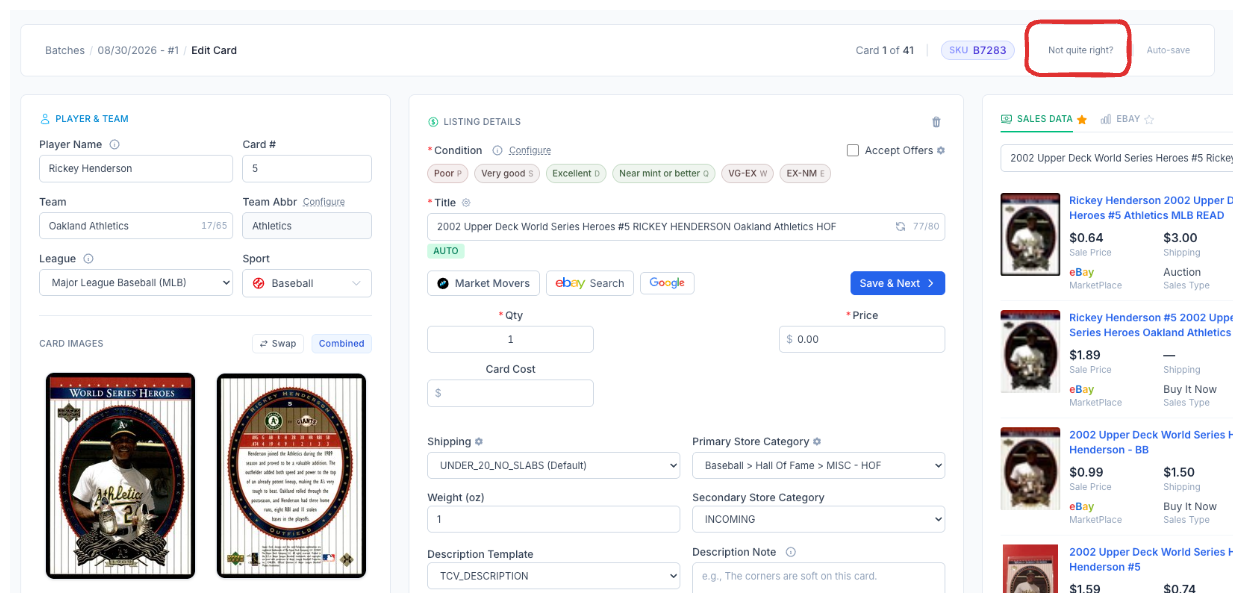This screenshot has height=603, width=1243.
Task: Click Configure next to Condition
Action: [530, 150]
